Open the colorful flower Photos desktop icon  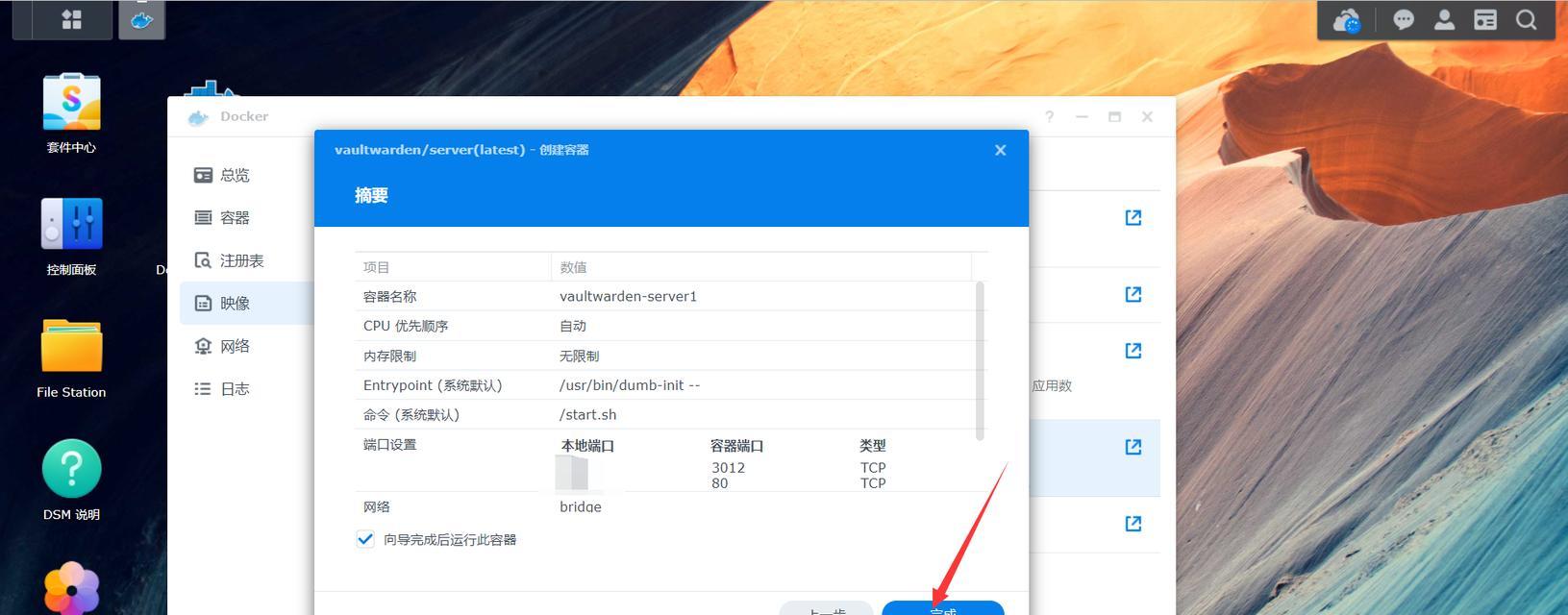click(71, 588)
